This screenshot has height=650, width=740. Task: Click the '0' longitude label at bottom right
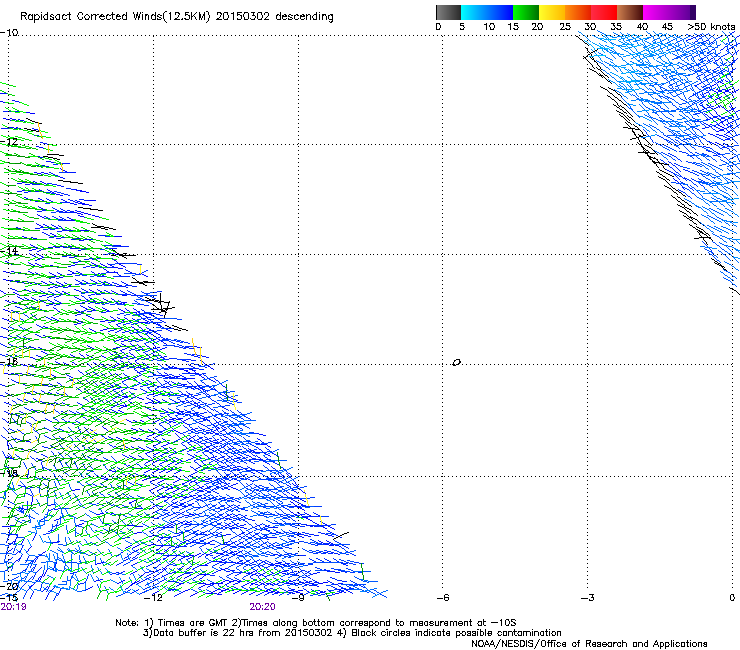[x=732, y=598]
